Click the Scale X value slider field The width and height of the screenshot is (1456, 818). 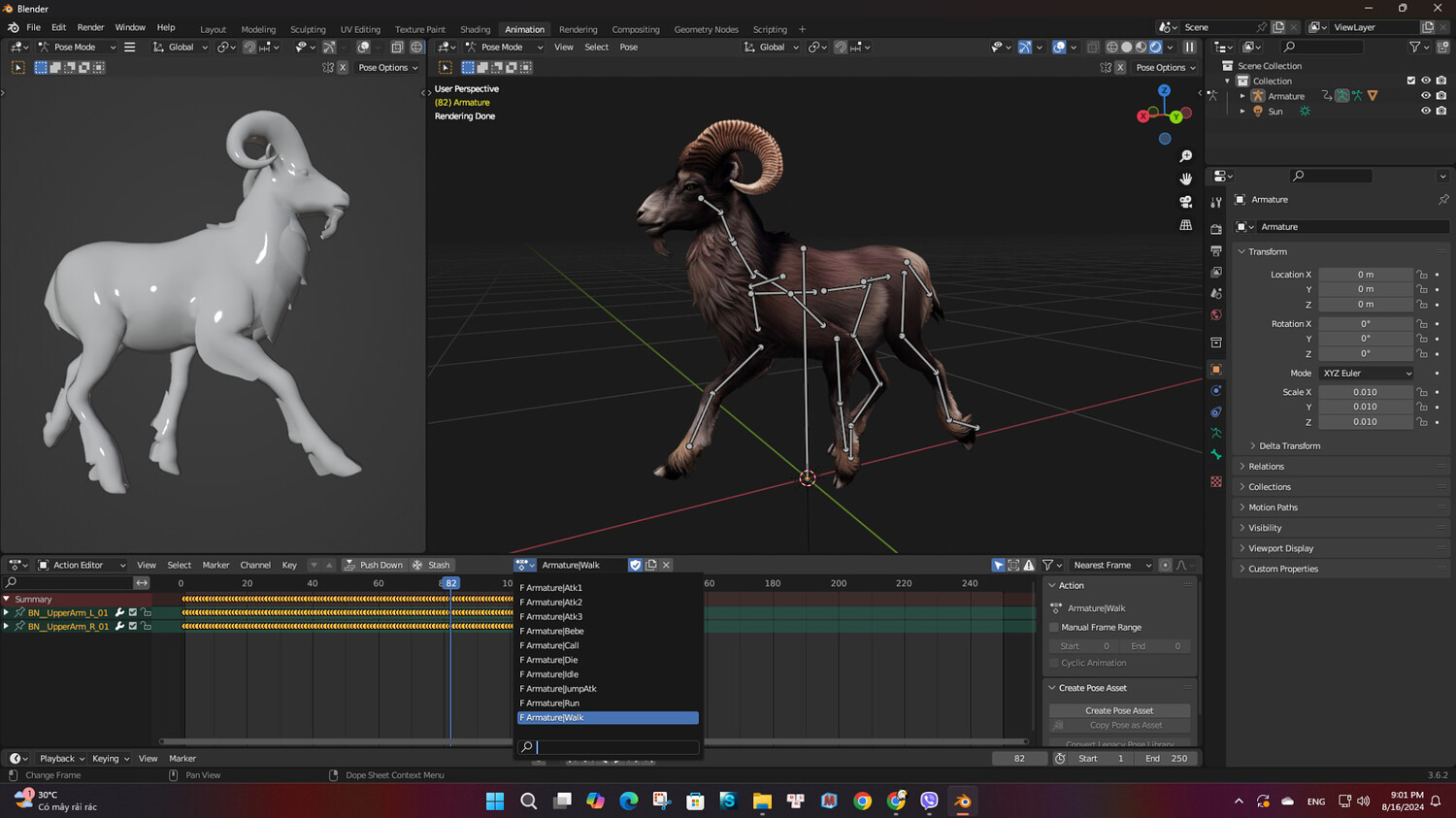click(x=1365, y=392)
